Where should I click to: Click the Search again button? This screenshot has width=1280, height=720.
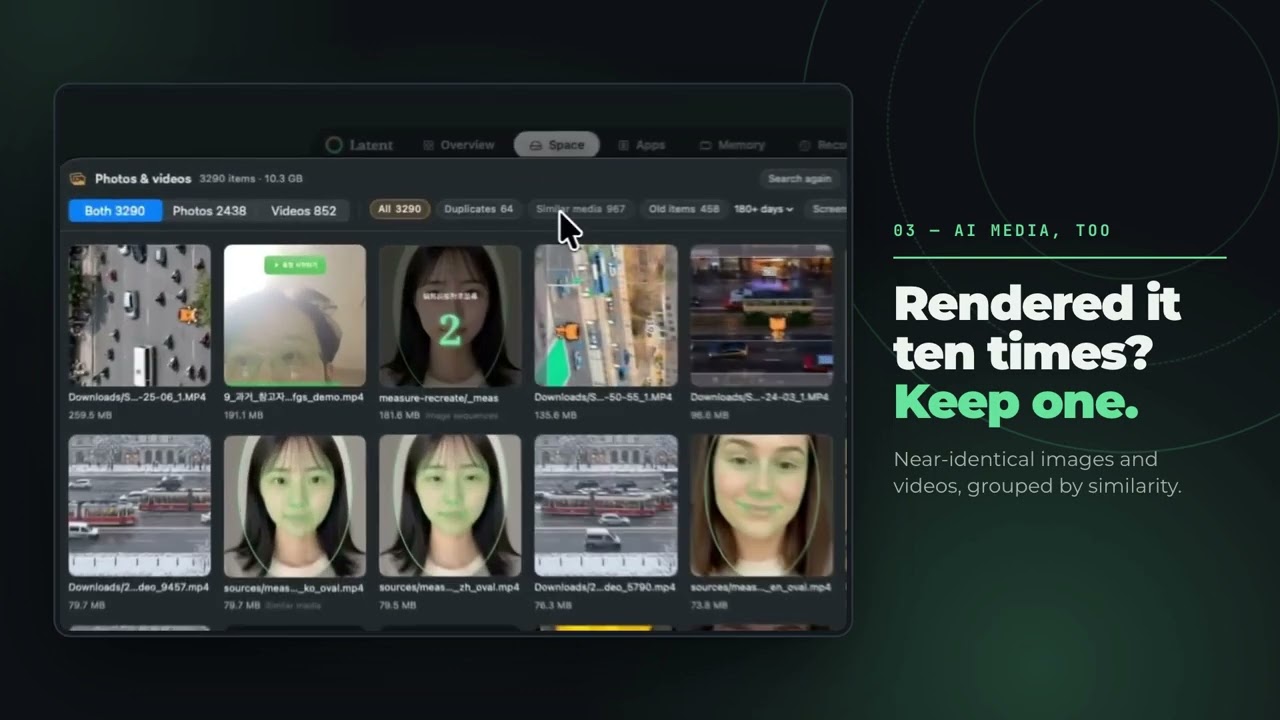799,179
